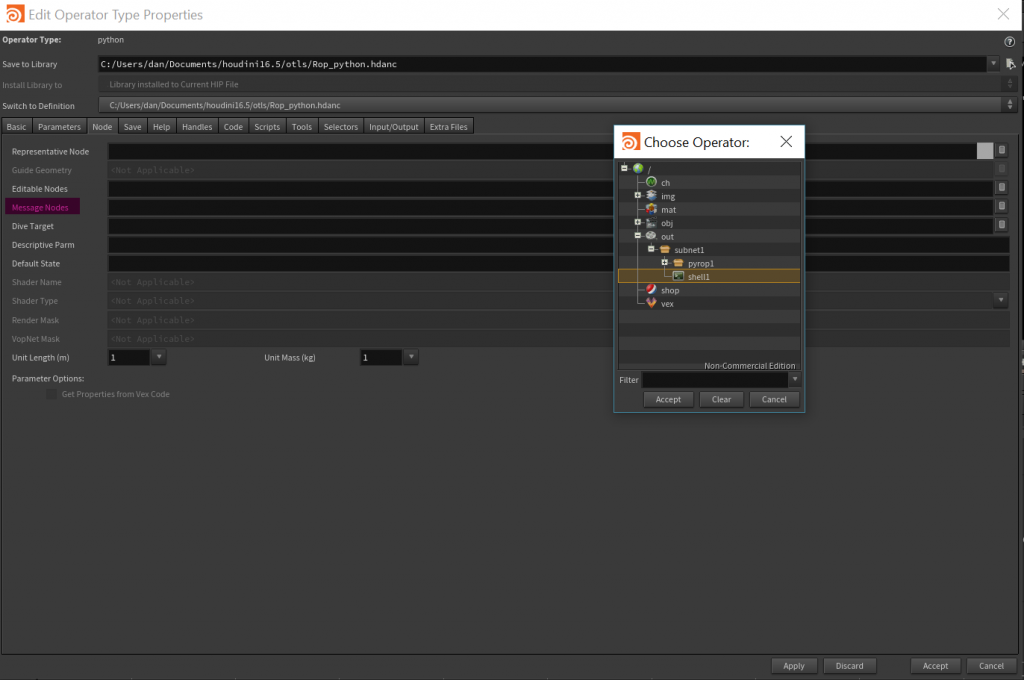Collapse the out network tree node
Screen dimensions: 1024x680
coord(637,236)
